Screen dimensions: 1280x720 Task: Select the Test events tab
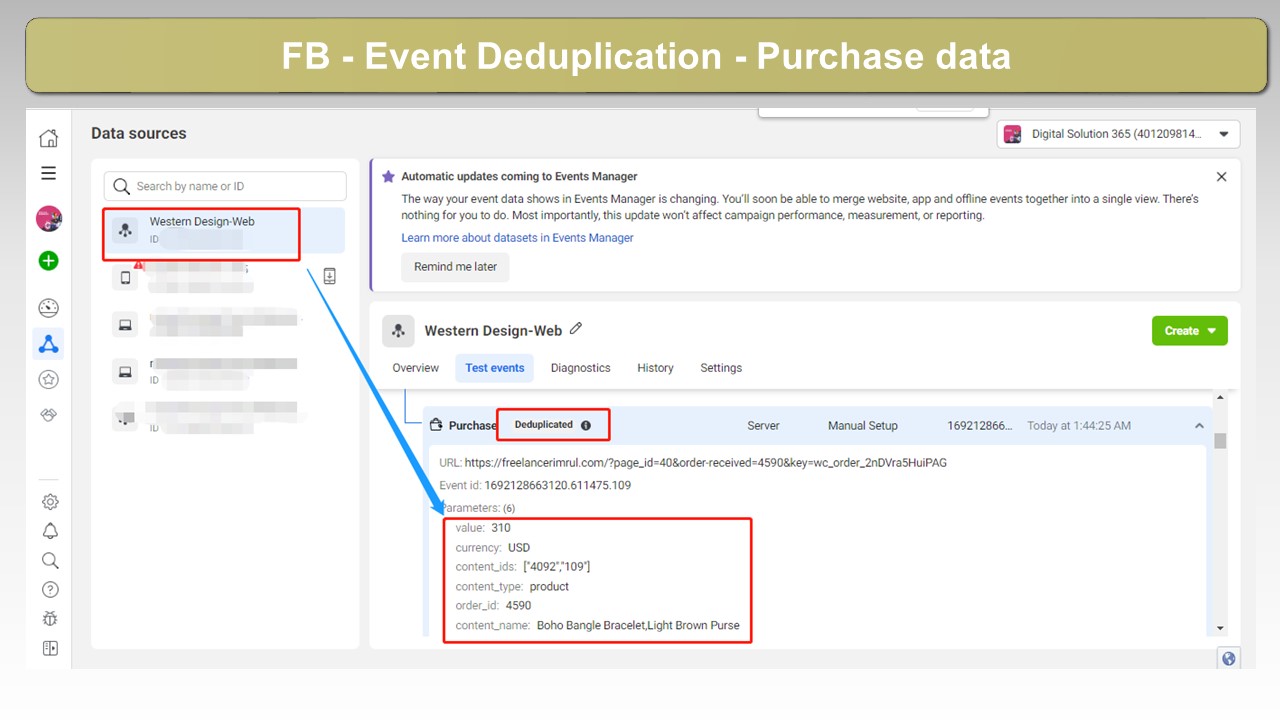(x=495, y=368)
